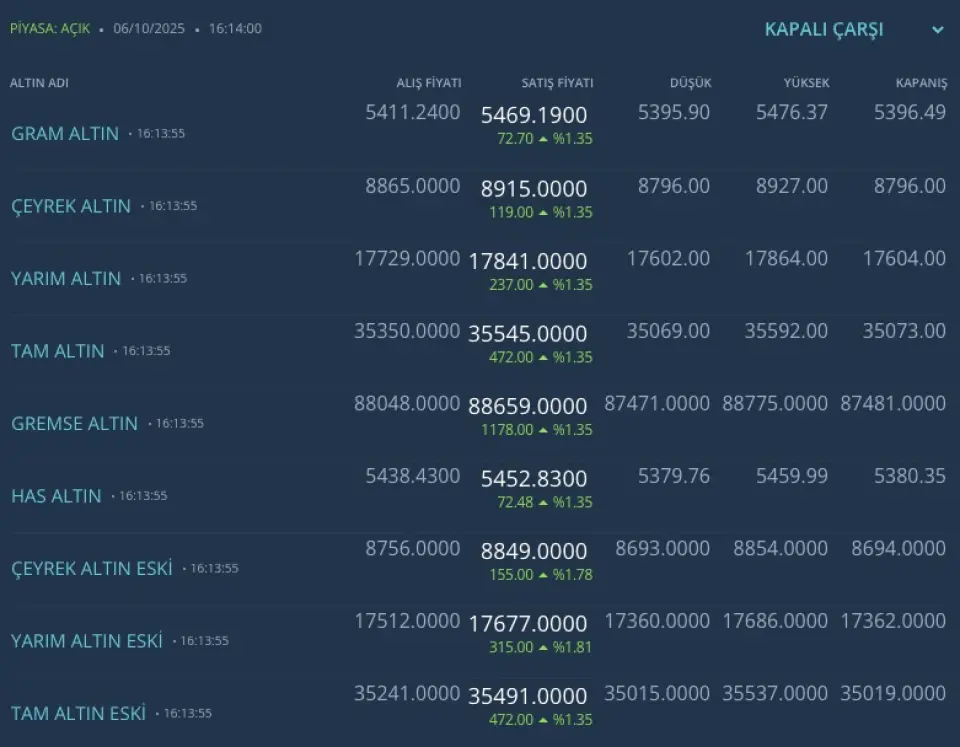Select the KAPANIŞ column header

tap(921, 83)
